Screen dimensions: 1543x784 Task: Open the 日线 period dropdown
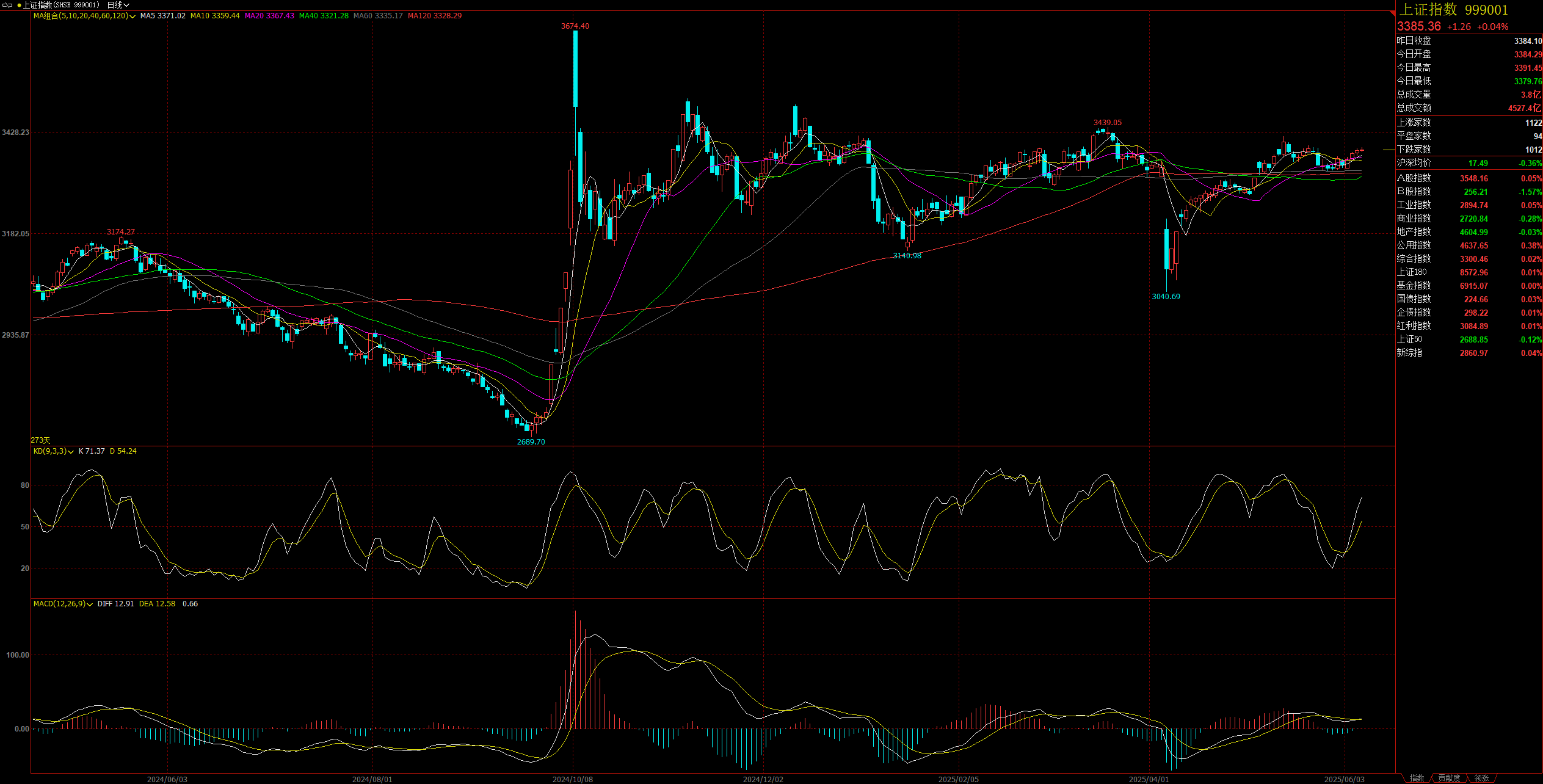[x=118, y=5]
